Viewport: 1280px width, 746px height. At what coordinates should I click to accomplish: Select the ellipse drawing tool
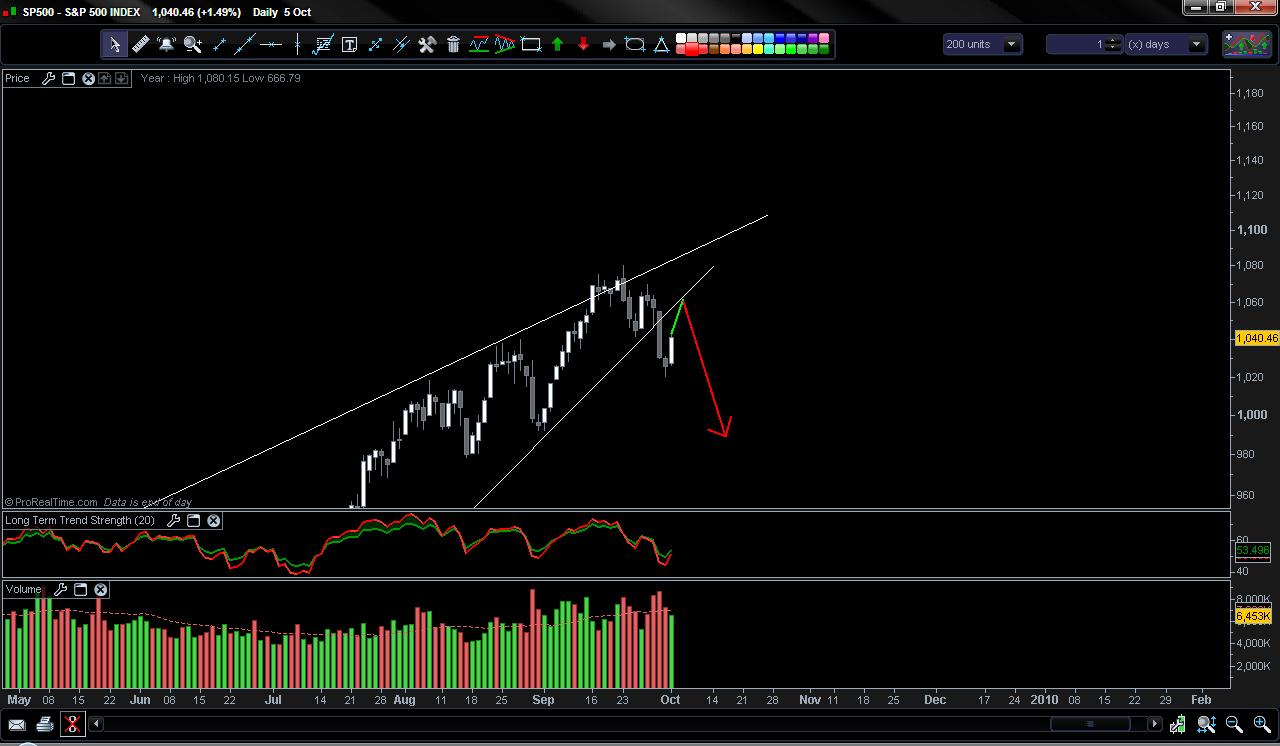point(635,44)
